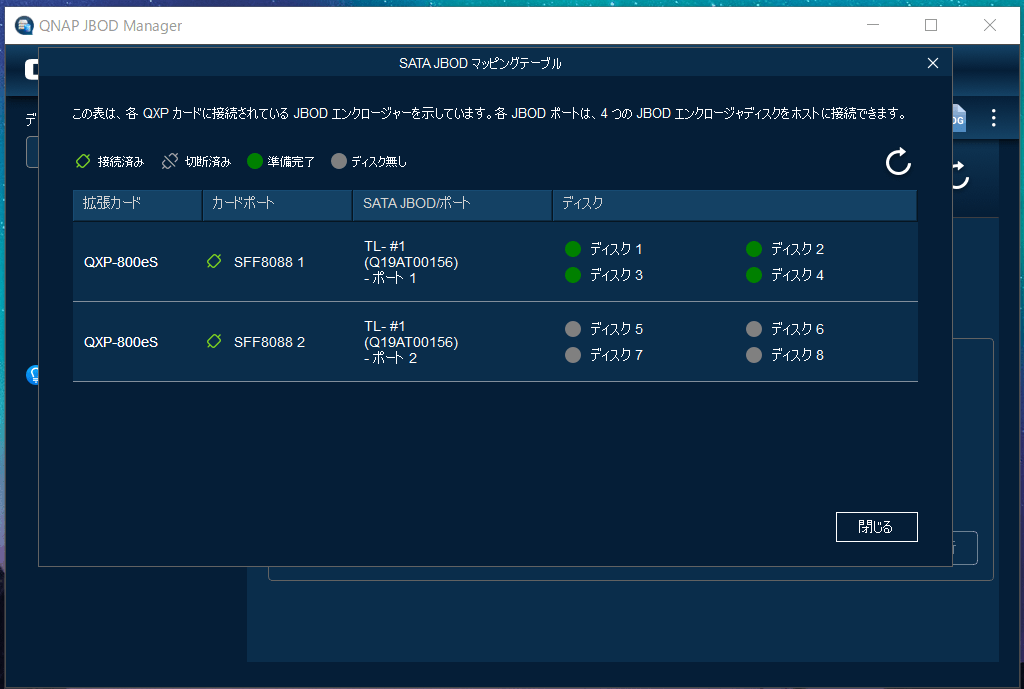Image resolution: width=1024 pixels, height=689 pixels.
Task: Click the dialog title SATA JBOD マッピングテーブル
Action: tap(480, 63)
